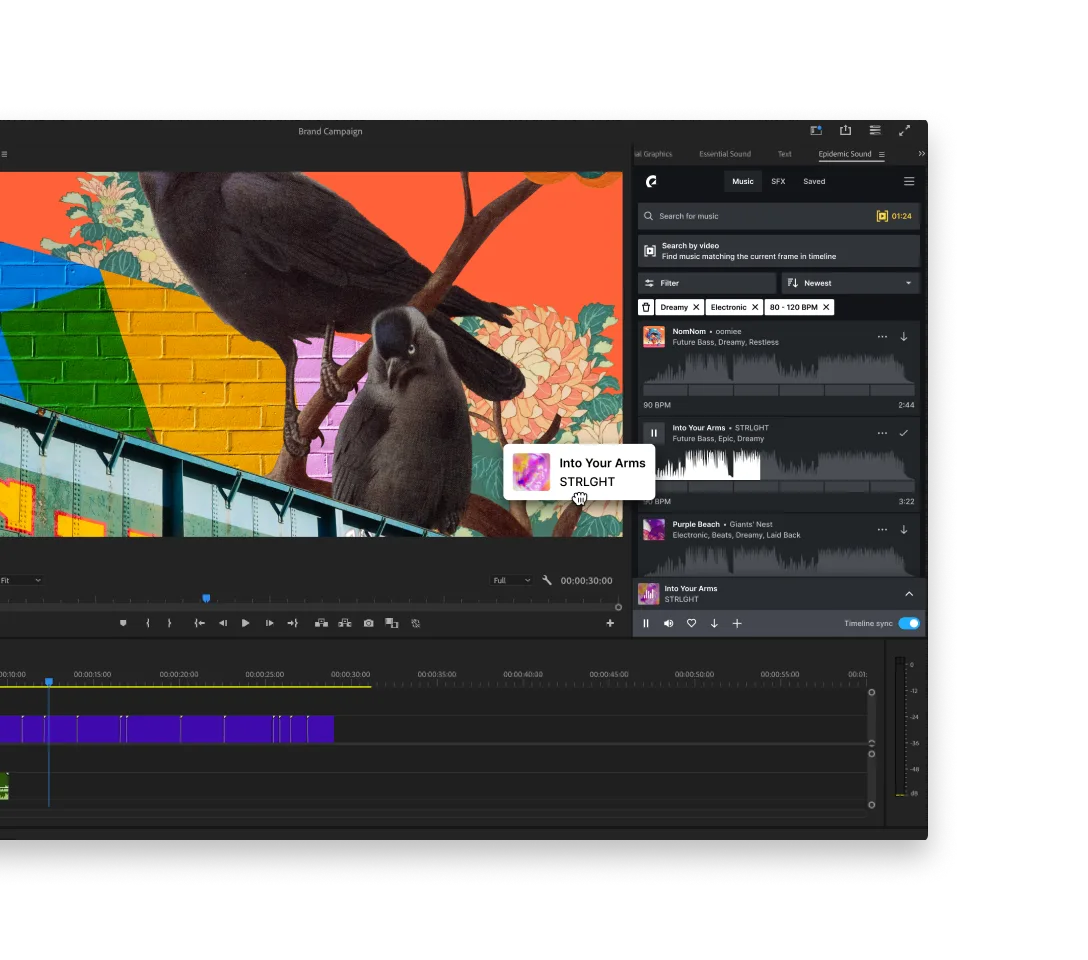The image size is (1088, 960).
Task: Click the full screen expand arrows icon
Action: coord(905,130)
